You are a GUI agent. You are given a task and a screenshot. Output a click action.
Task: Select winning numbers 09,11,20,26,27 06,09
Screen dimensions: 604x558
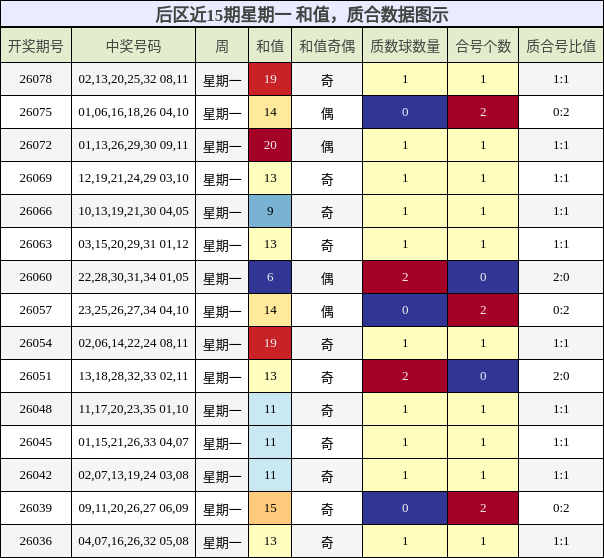tap(133, 508)
